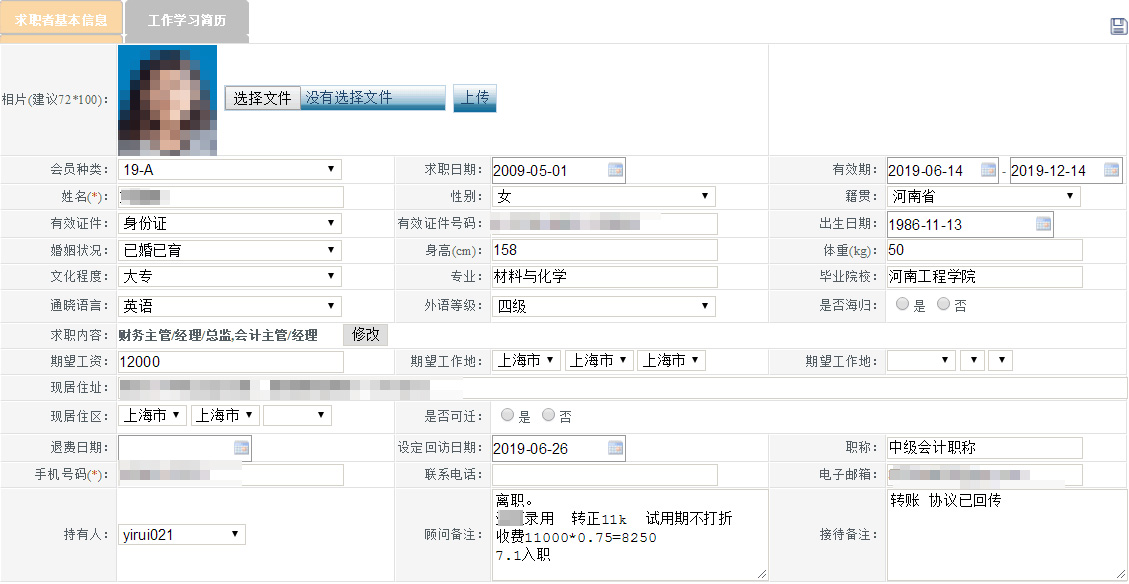The height and width of the screenshot is (584, 1129).
Task: Click 身高 field showing 158
Action: click(605, 250)
